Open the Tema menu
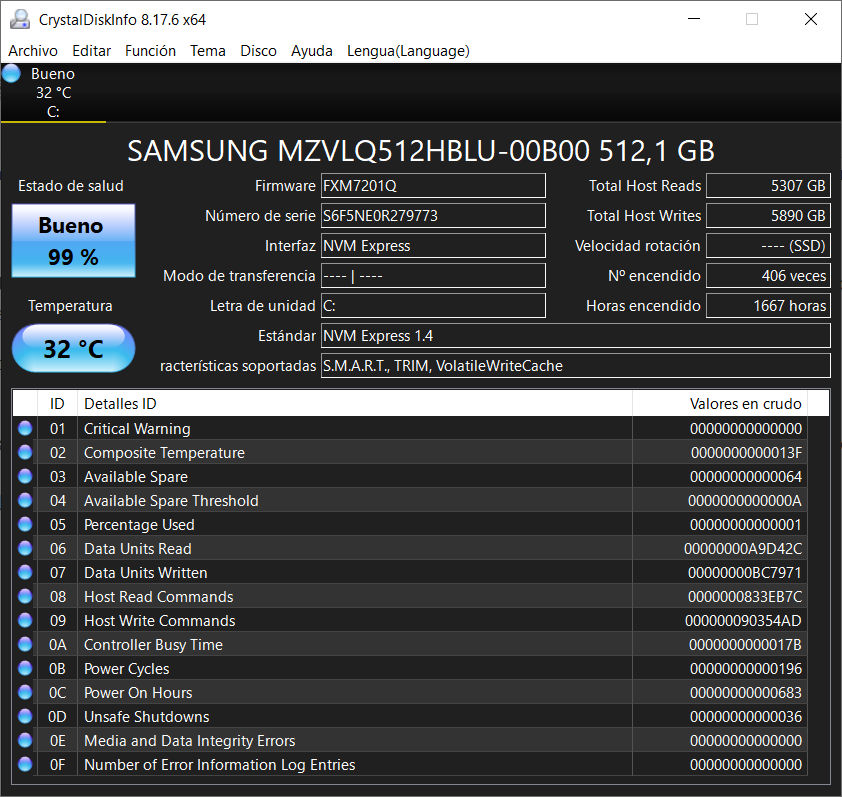Viewport: 842px width, 797px height. coord(208,50)
